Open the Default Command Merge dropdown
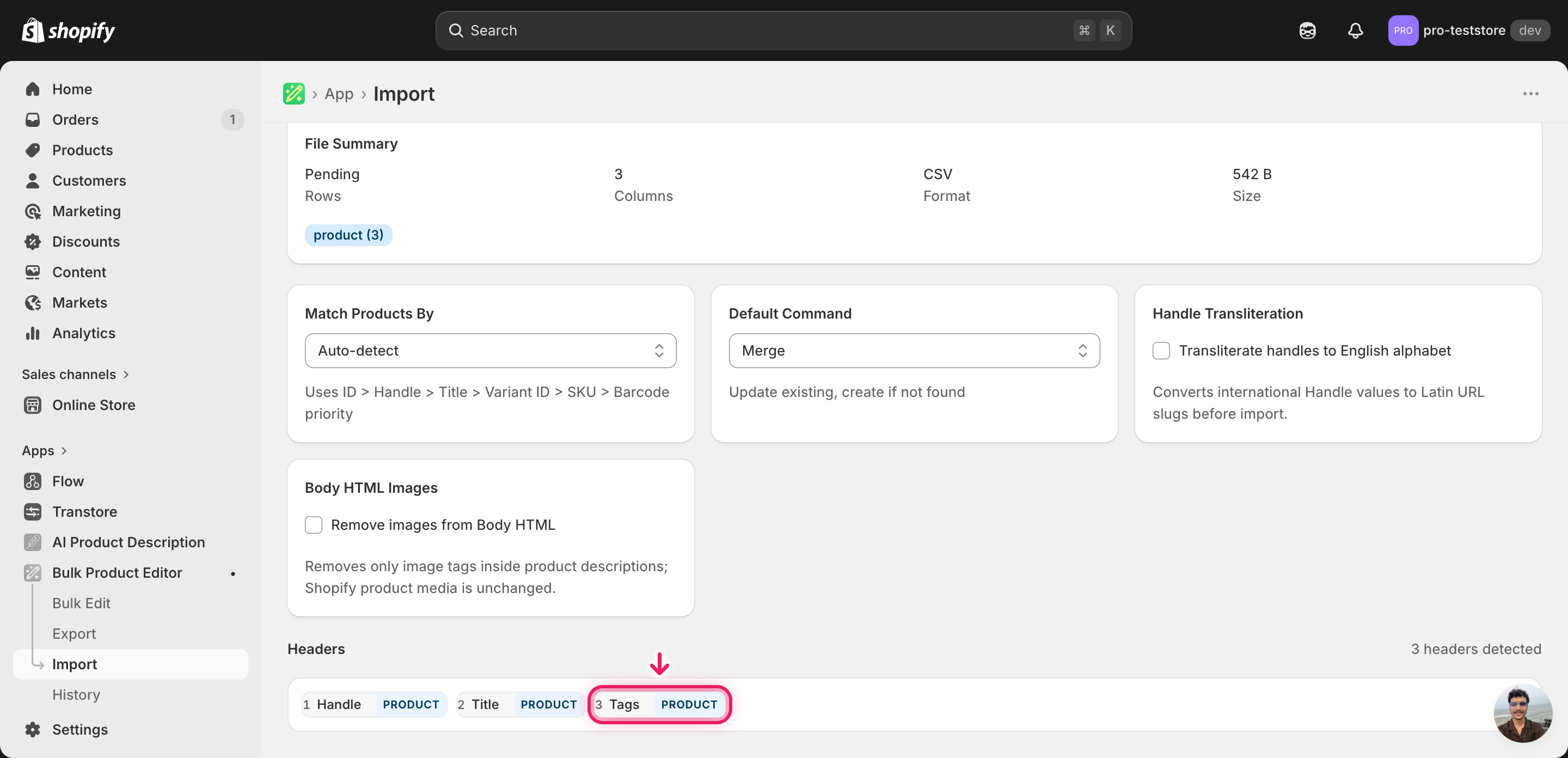 tap(914, 350)
